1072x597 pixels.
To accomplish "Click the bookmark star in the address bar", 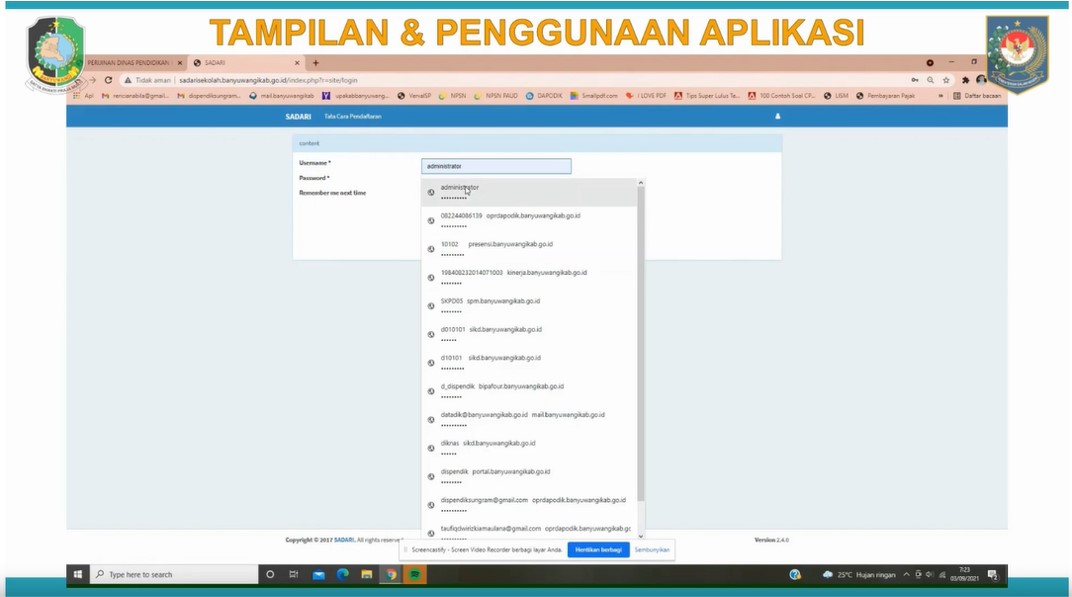I will coord(946,80).
